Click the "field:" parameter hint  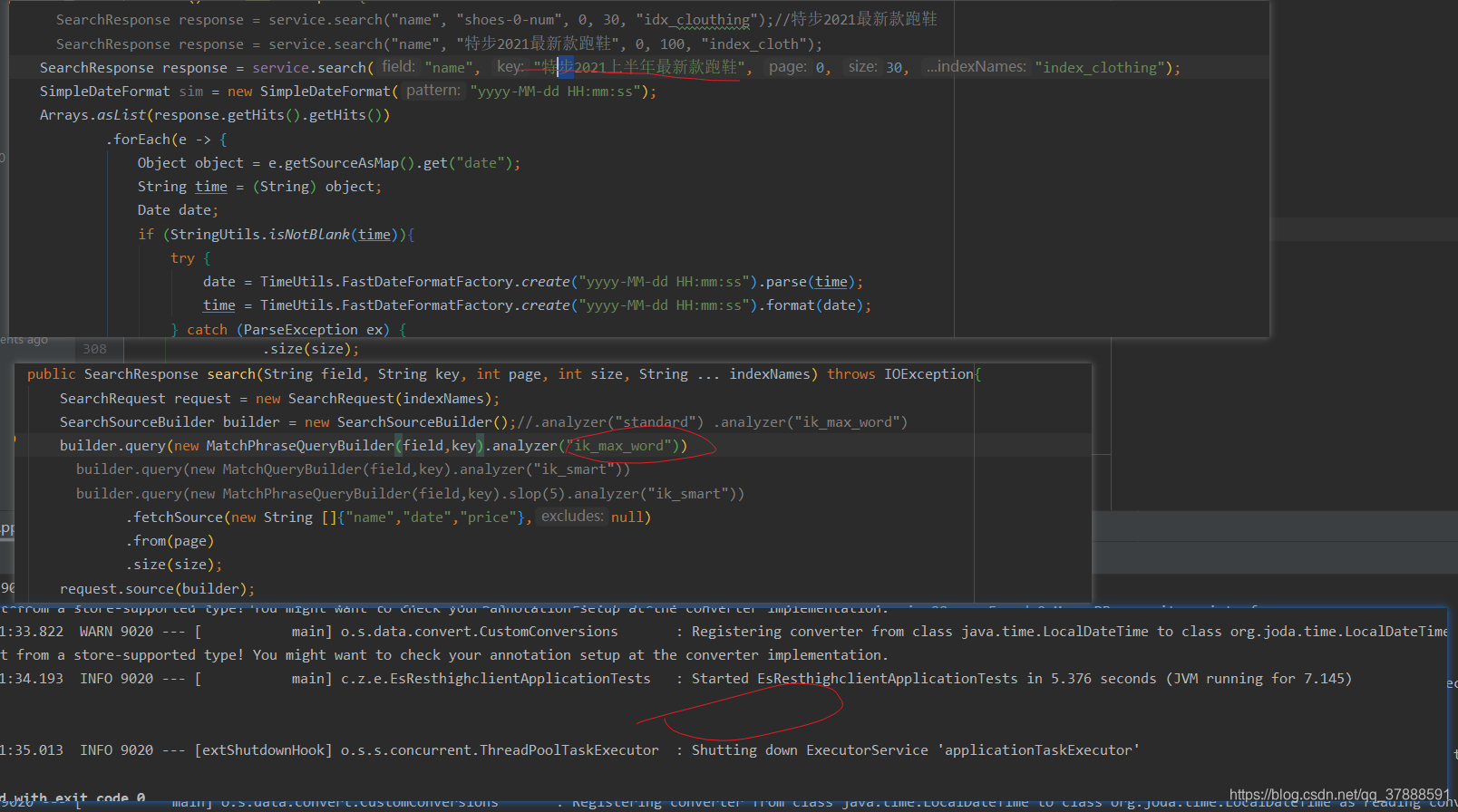point(398,67)
